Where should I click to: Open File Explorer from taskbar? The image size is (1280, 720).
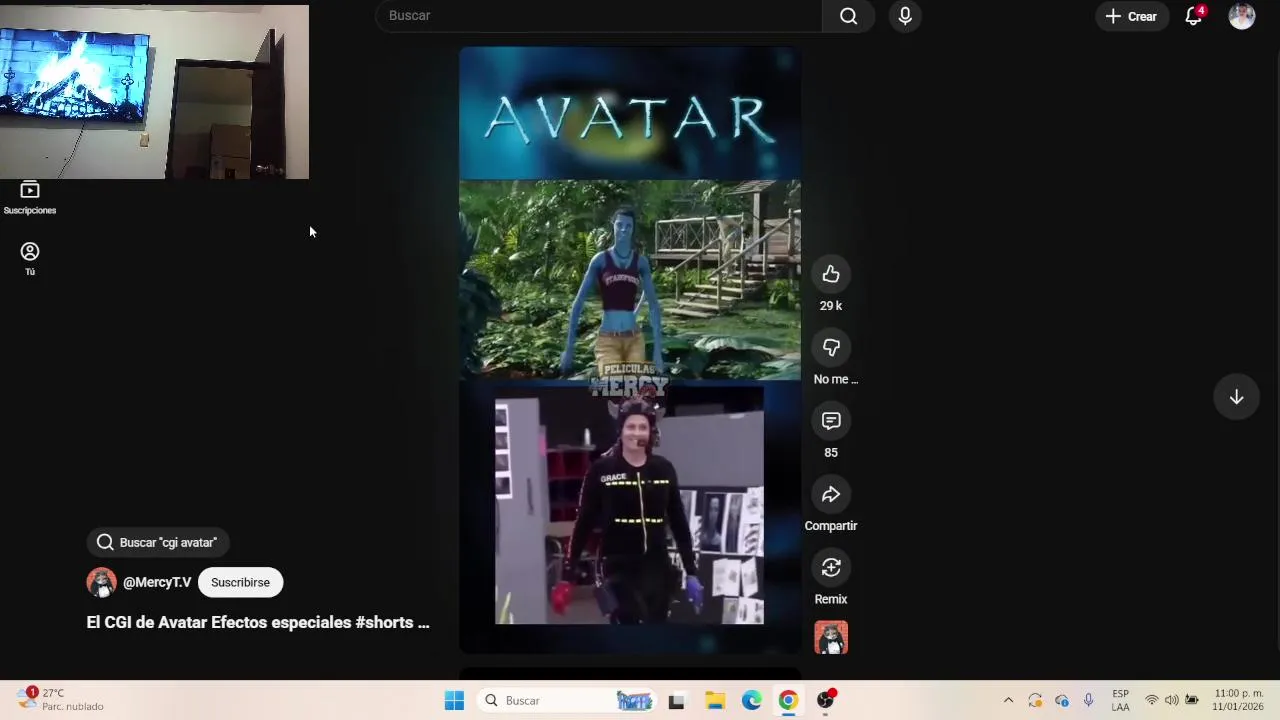714,701
